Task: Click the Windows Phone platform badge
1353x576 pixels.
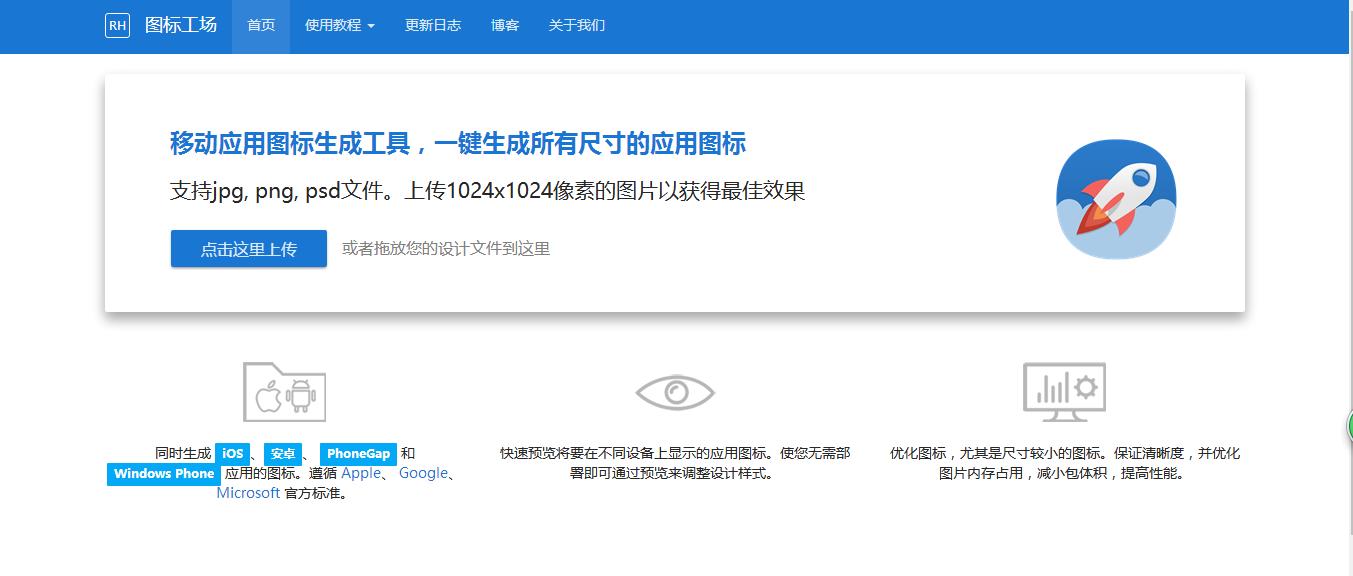Action: (163, 474)
